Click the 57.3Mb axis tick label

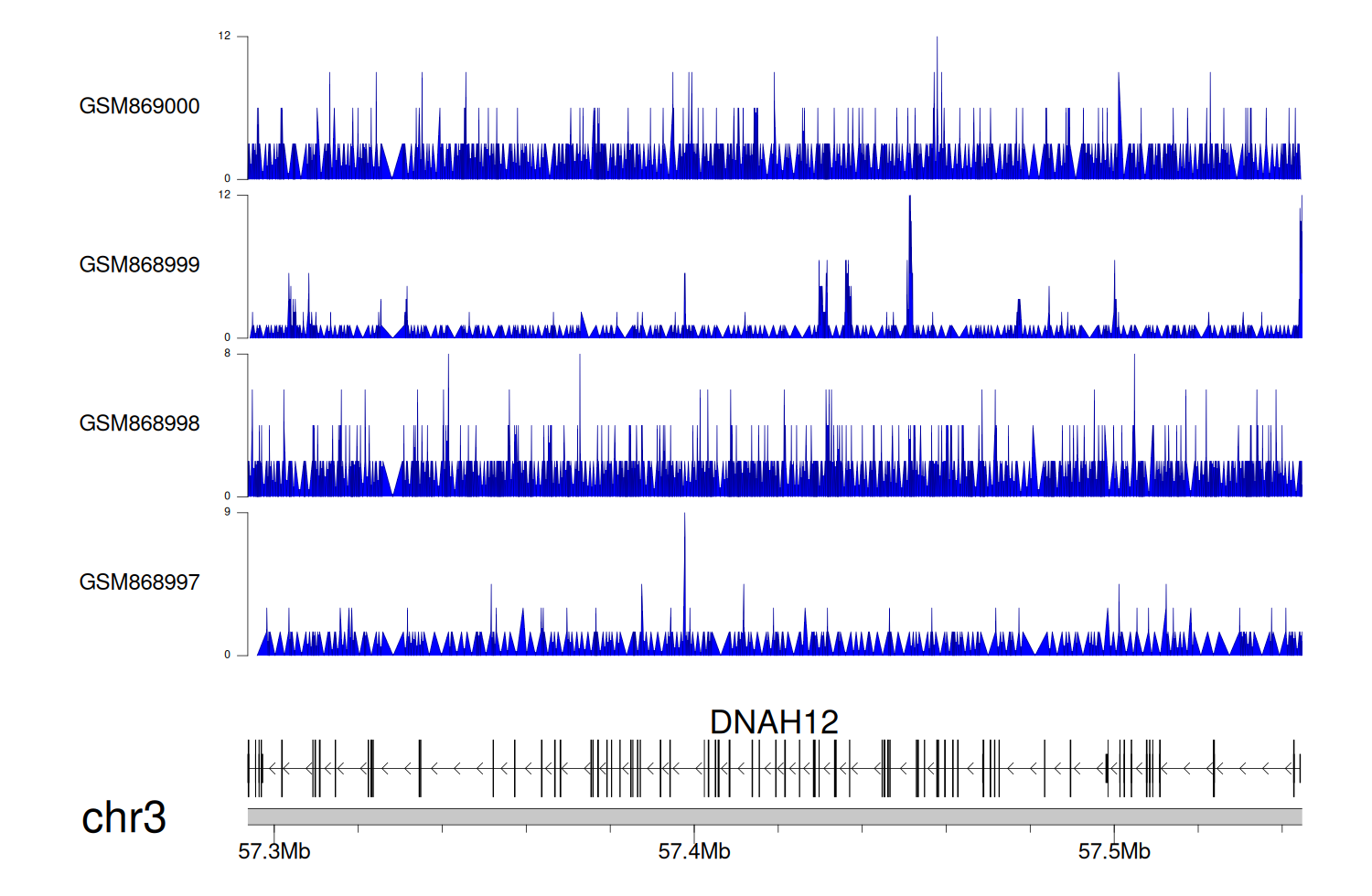(x=274, y=852)
